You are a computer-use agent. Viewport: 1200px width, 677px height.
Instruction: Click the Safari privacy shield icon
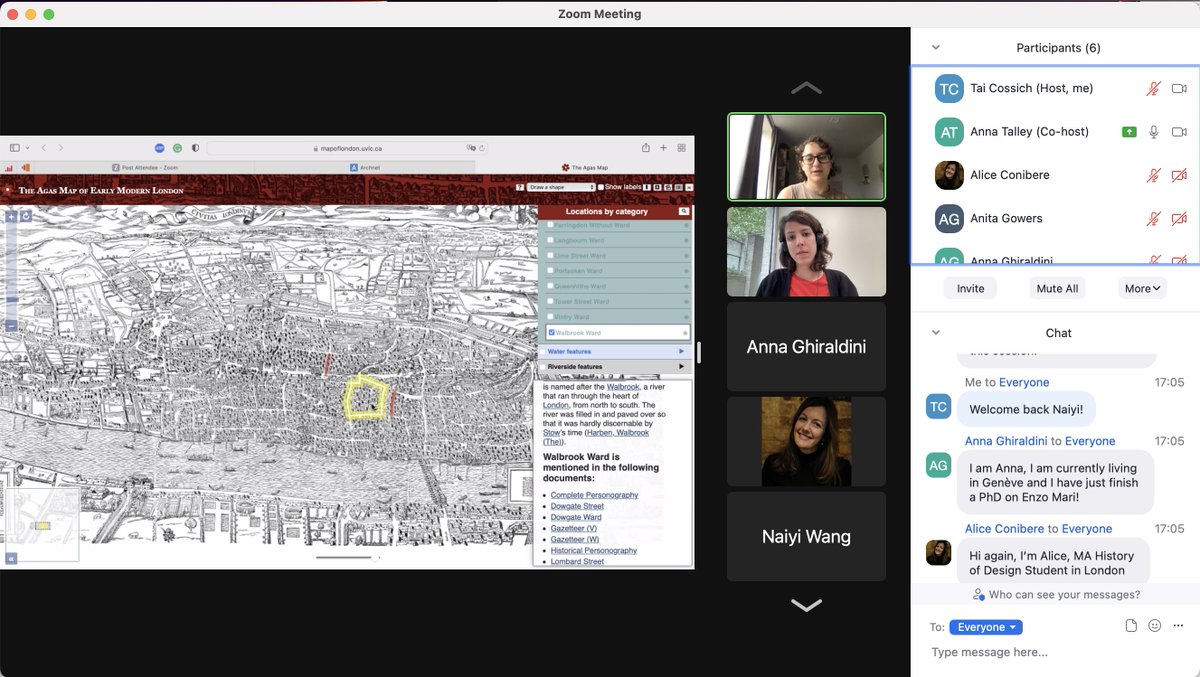pyautogui.click(x=195, y=148)
